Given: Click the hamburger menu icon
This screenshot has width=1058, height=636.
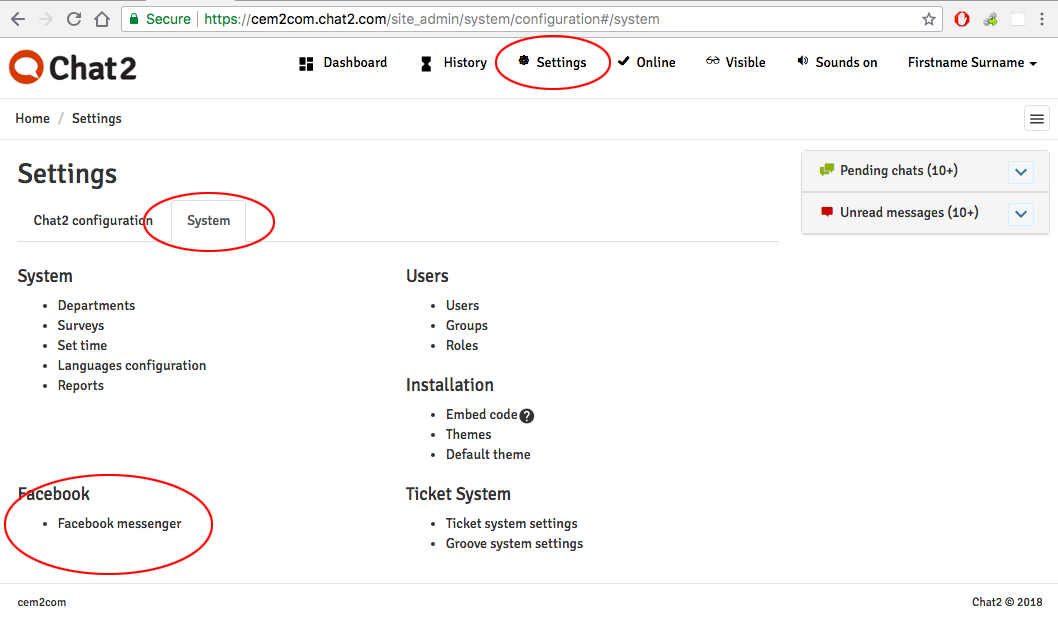Looking at the screenshot, I should click(x=1036, y=119).
